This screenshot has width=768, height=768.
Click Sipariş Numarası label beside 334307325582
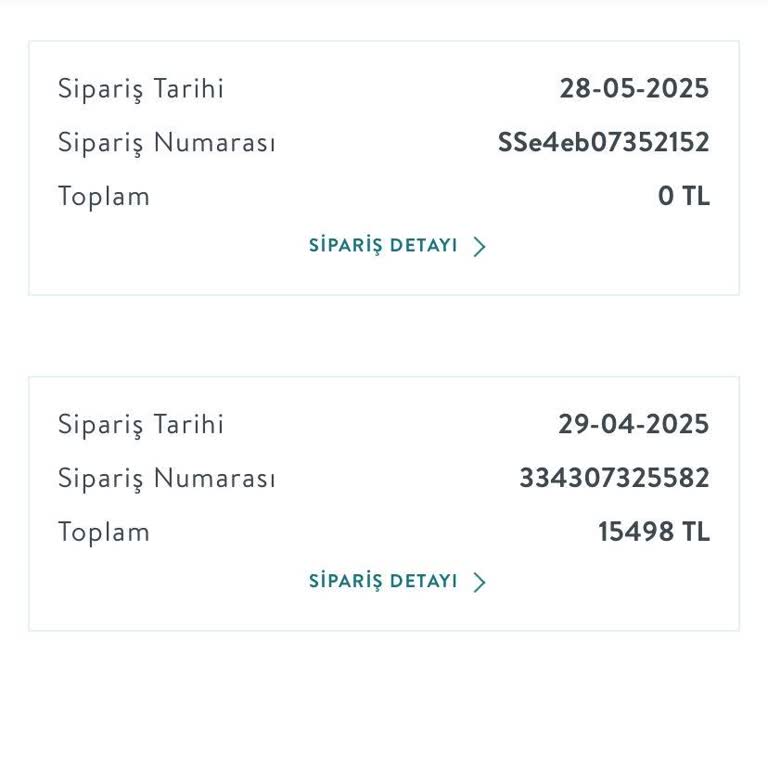pos(167,479)
